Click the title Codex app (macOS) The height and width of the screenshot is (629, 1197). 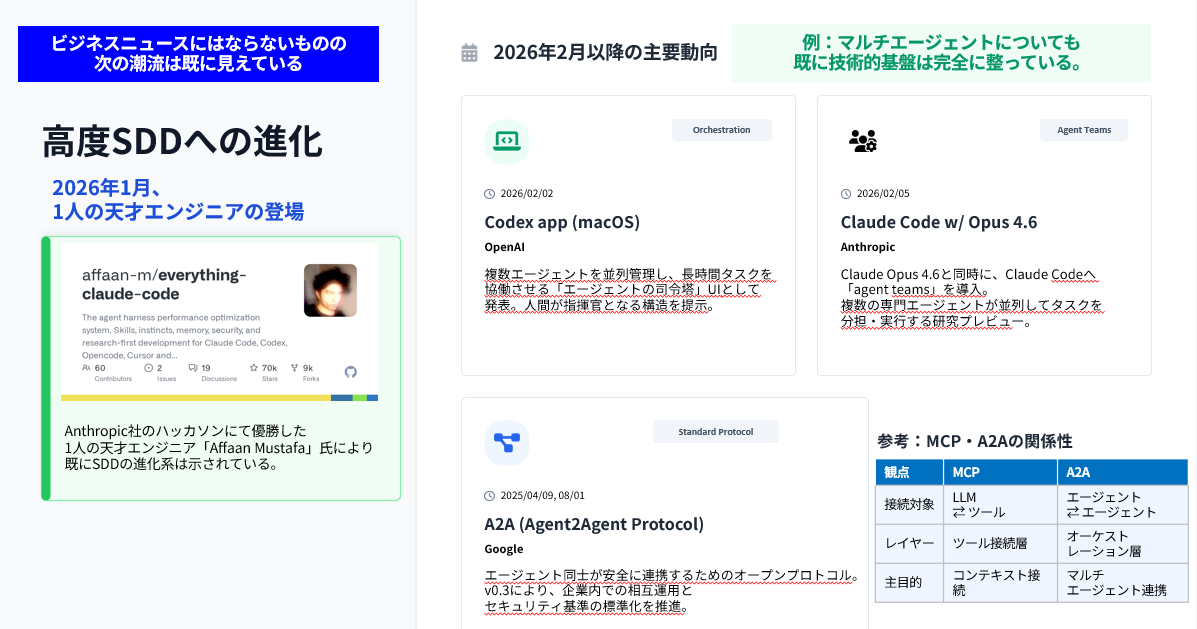coord(562,222)
